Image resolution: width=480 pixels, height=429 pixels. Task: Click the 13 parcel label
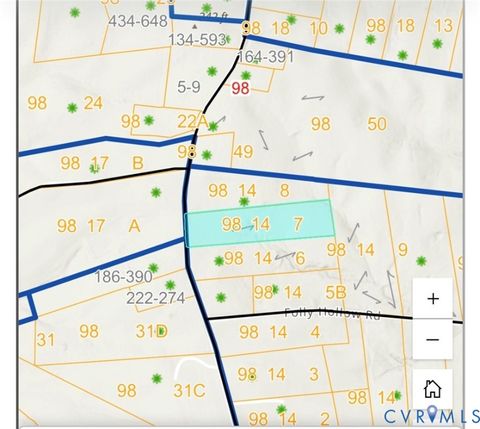(x=444, y=26)
